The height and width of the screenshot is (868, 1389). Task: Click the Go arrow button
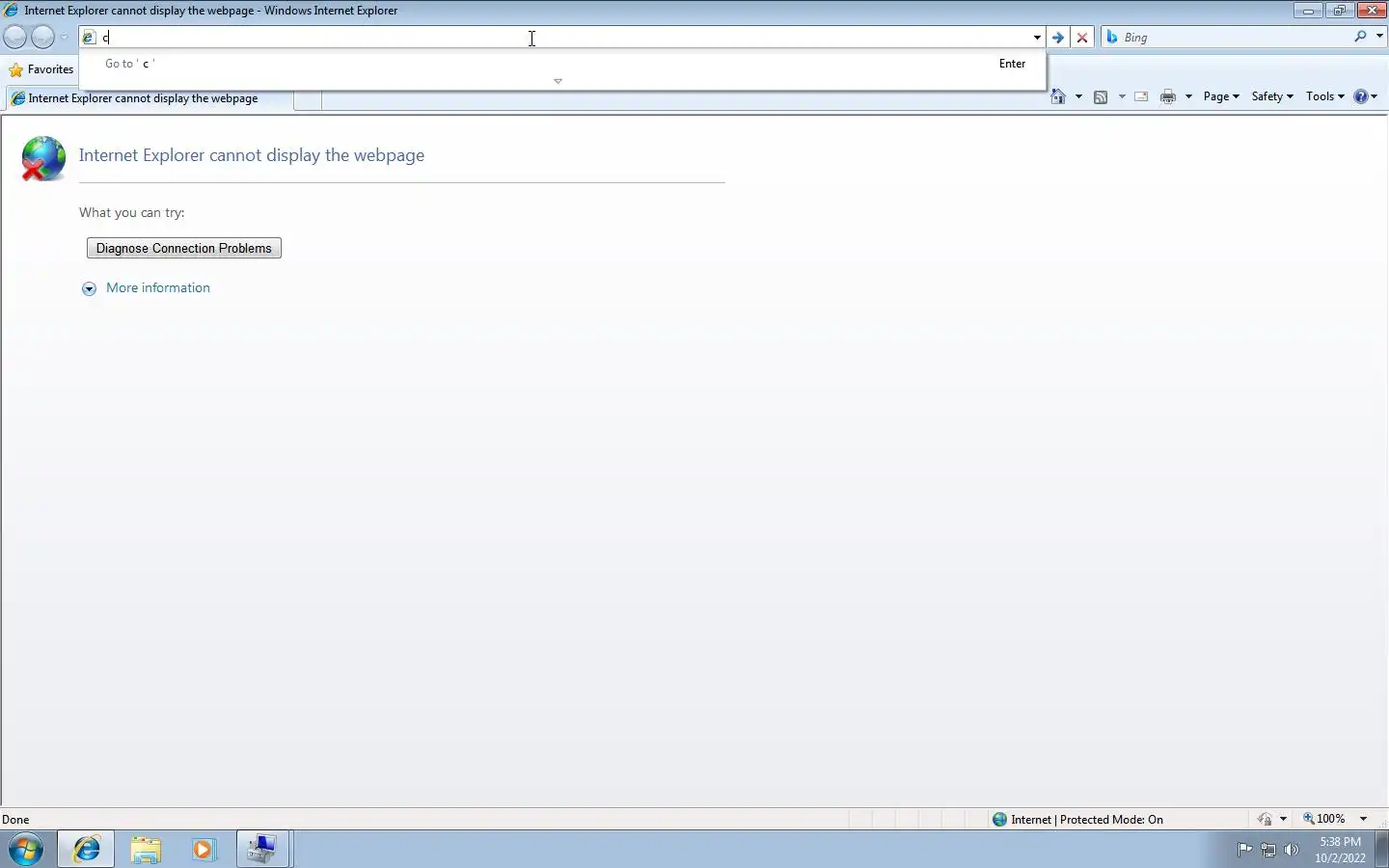(1058, 38)
